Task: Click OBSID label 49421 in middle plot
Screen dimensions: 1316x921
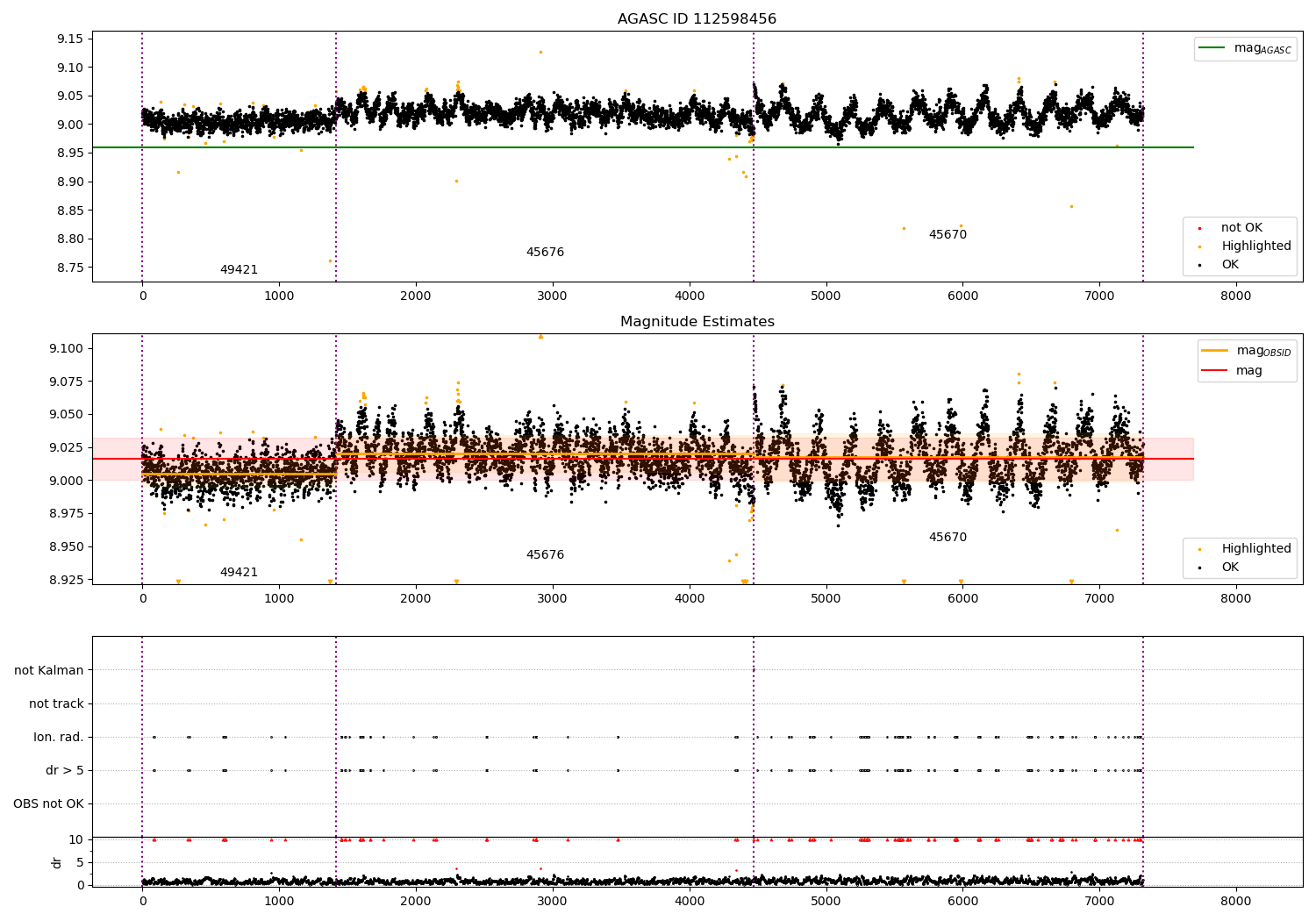Action: 239,573
